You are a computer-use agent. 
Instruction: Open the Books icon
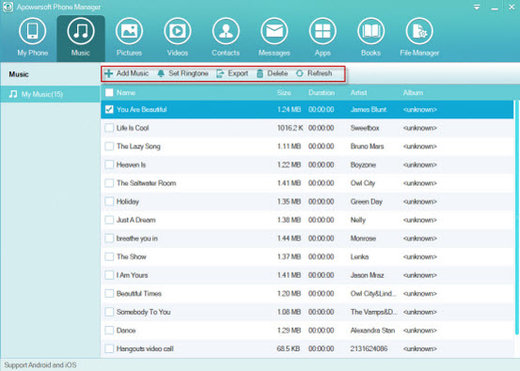(x=371, y=31)
